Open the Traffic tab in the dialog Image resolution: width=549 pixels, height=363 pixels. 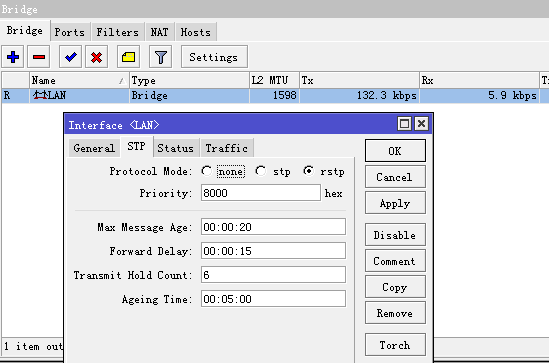point(227,148)
